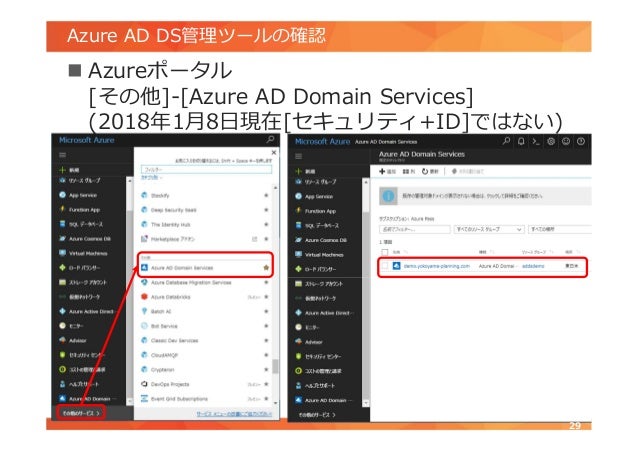Open the hamburger menu in the services-list portal

62,155
